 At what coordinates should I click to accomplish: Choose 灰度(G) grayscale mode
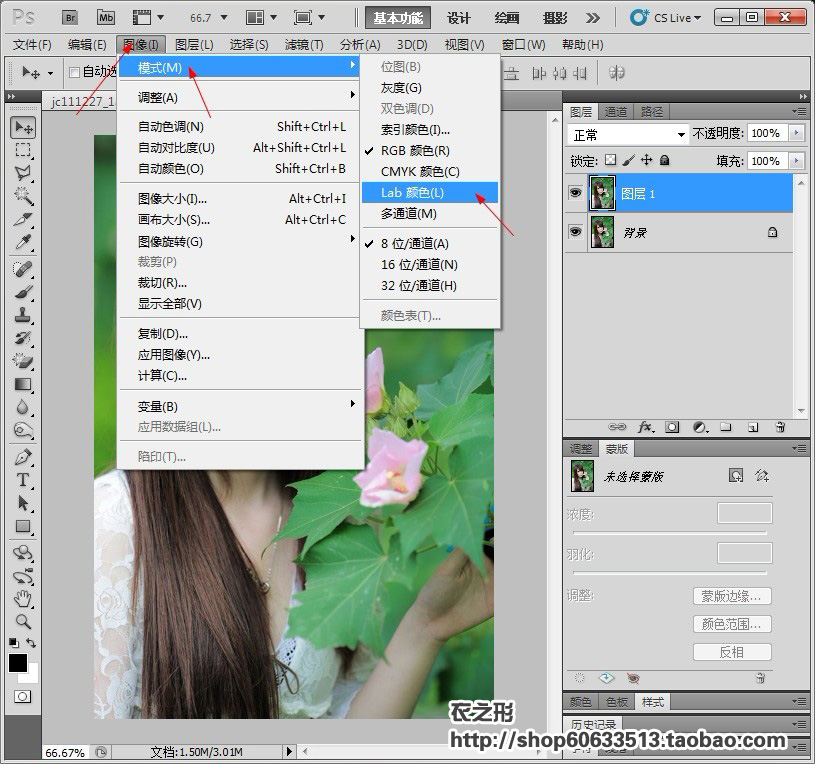point(429,88)
